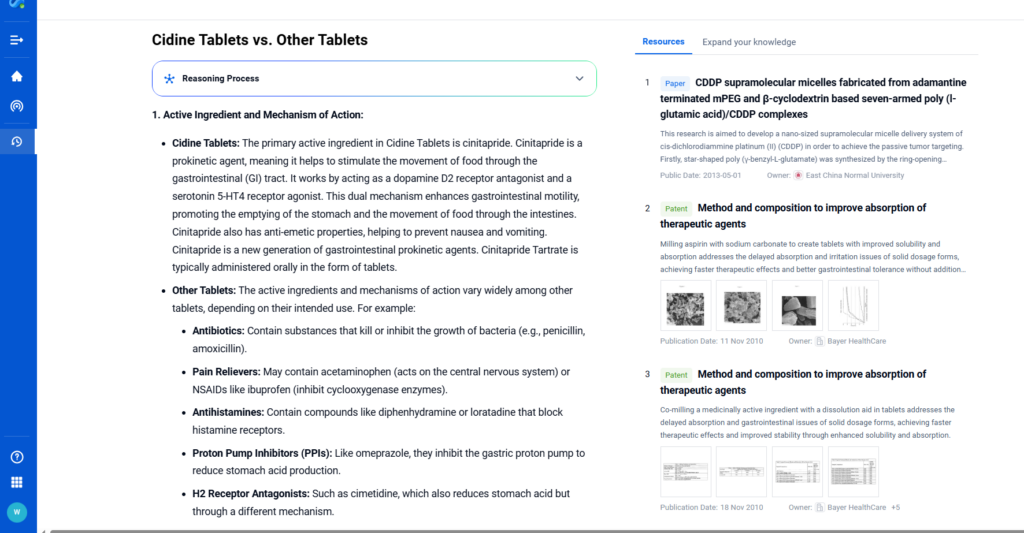1024x533 pixels.
Task: Switch to the Resources tab
Action: coord(663,42)
